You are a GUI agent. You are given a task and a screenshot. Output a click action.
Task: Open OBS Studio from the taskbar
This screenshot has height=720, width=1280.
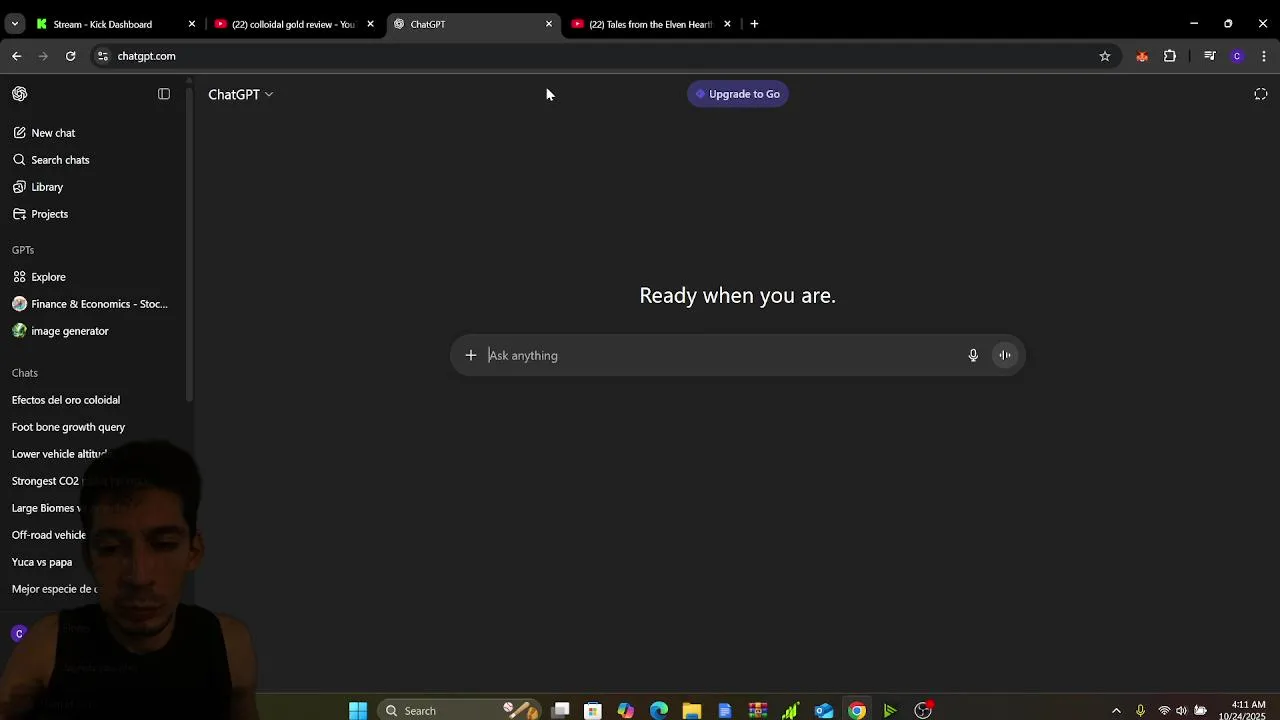(923, 711)
